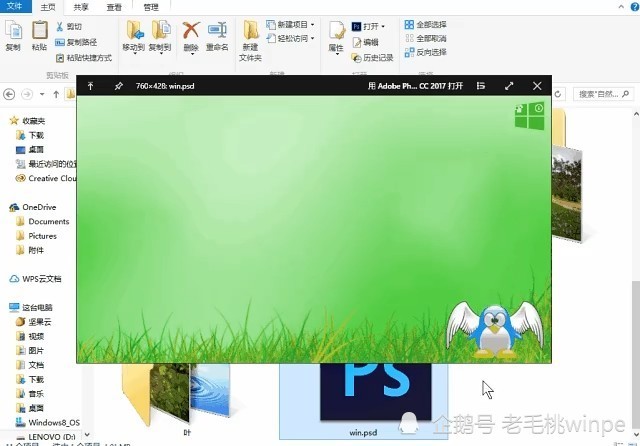Click the search box 搜索"自然...
The width and height of the screenshot is (640, 446).
[x=603, y=94]
